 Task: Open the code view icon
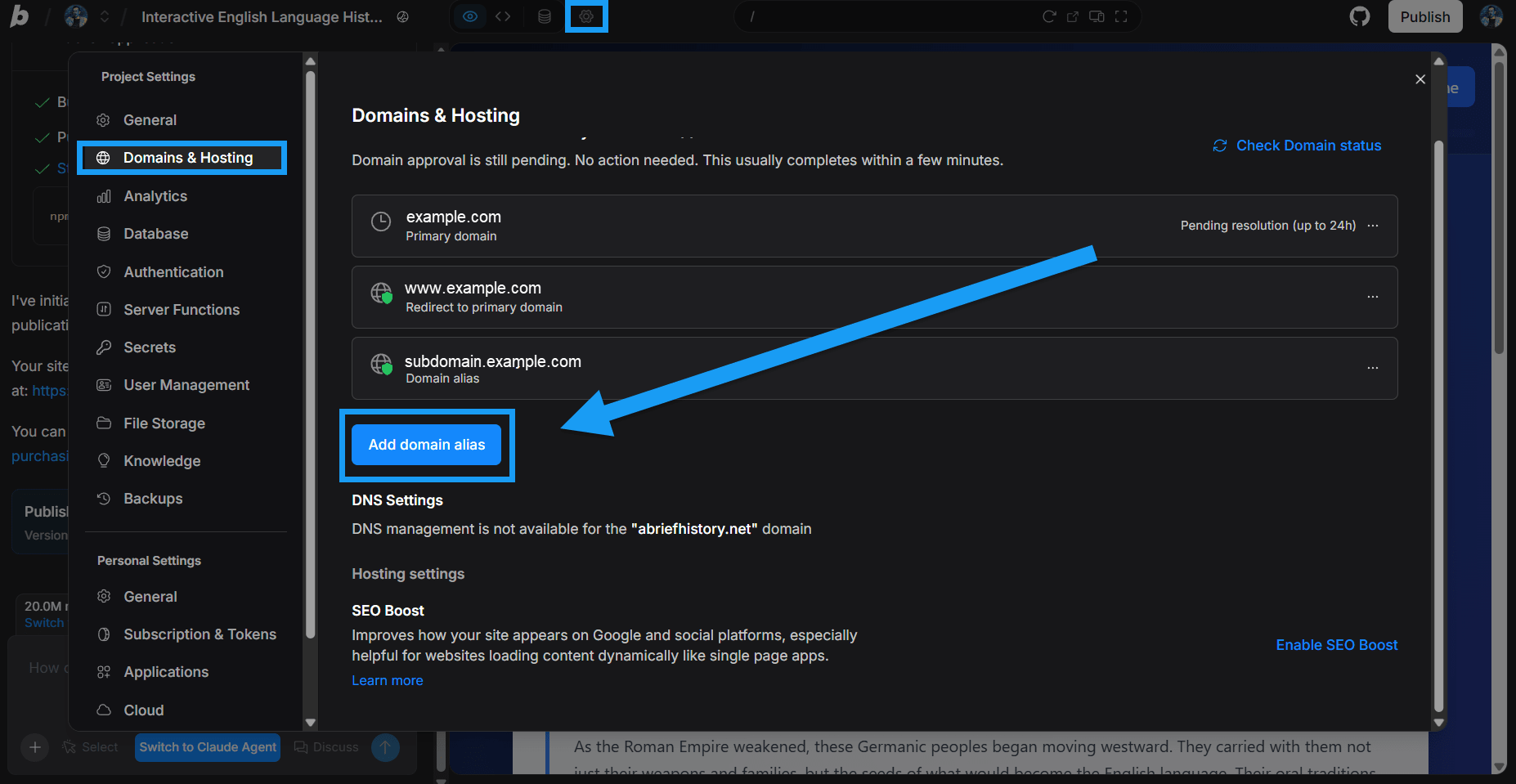tap(502, 16)
